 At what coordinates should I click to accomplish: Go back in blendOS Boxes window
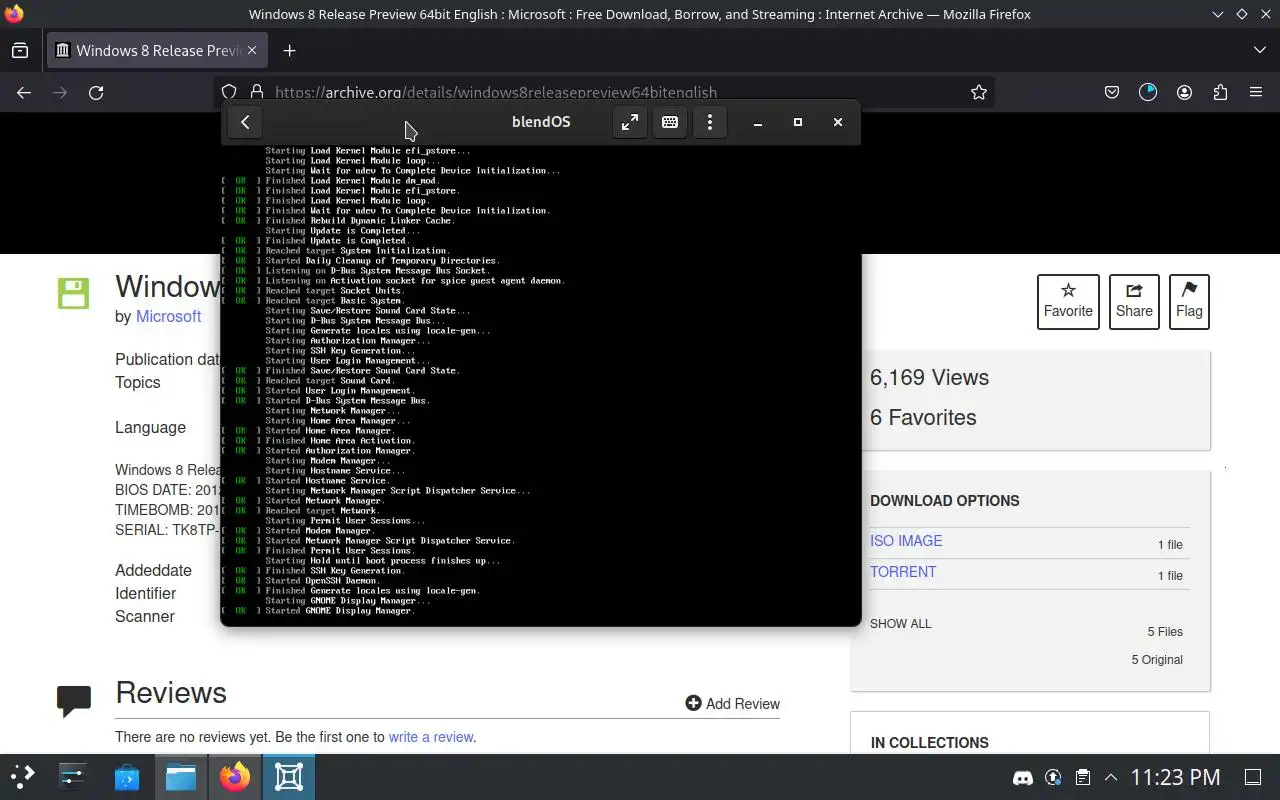pos(245,122)
